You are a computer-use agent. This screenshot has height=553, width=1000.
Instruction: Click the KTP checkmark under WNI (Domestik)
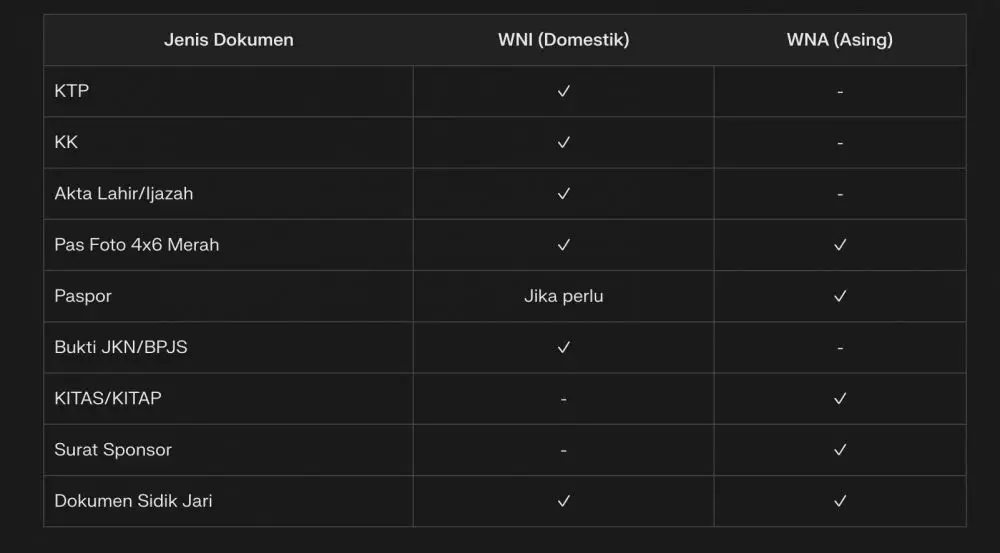click(564, 91)
